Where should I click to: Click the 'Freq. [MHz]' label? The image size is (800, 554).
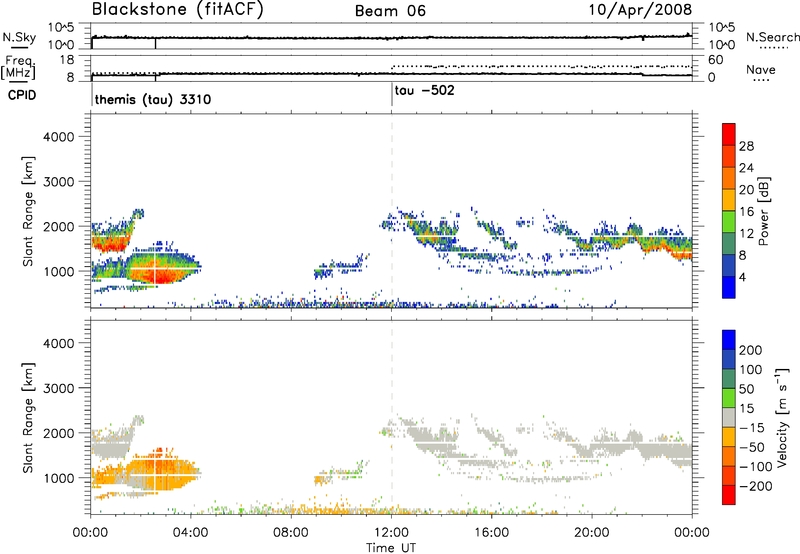point(18,67)
